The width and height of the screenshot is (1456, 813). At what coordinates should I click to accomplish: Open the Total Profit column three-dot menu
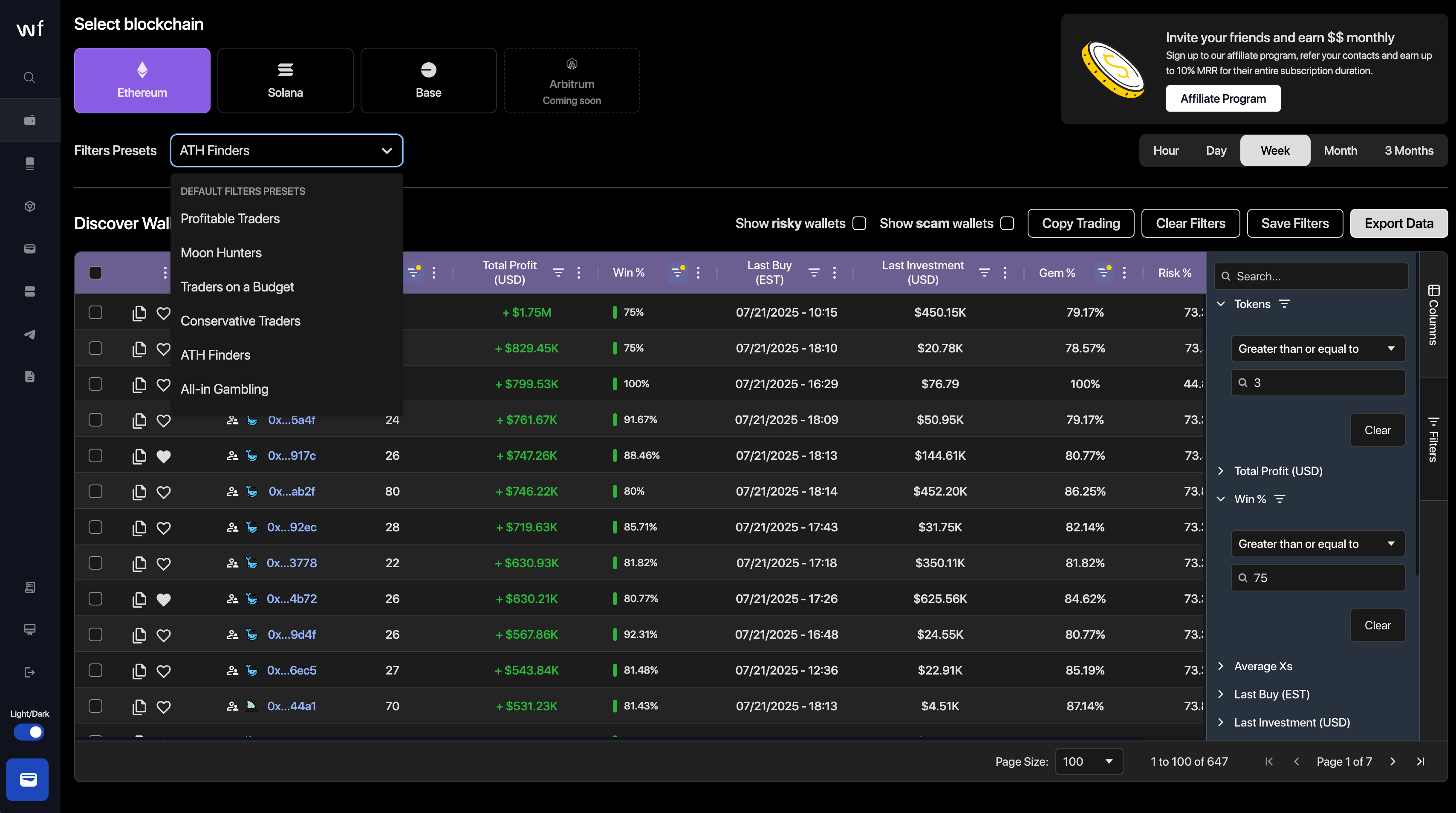(x=579, y=273)
